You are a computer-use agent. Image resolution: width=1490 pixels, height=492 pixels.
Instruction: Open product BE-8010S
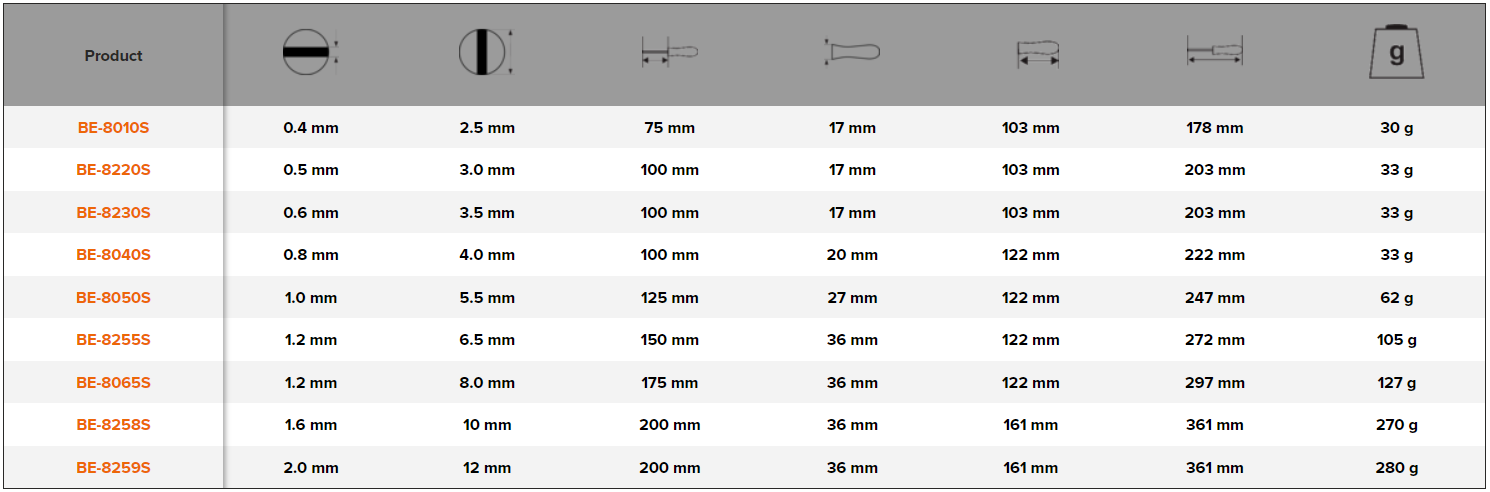(x=113, y=128)
